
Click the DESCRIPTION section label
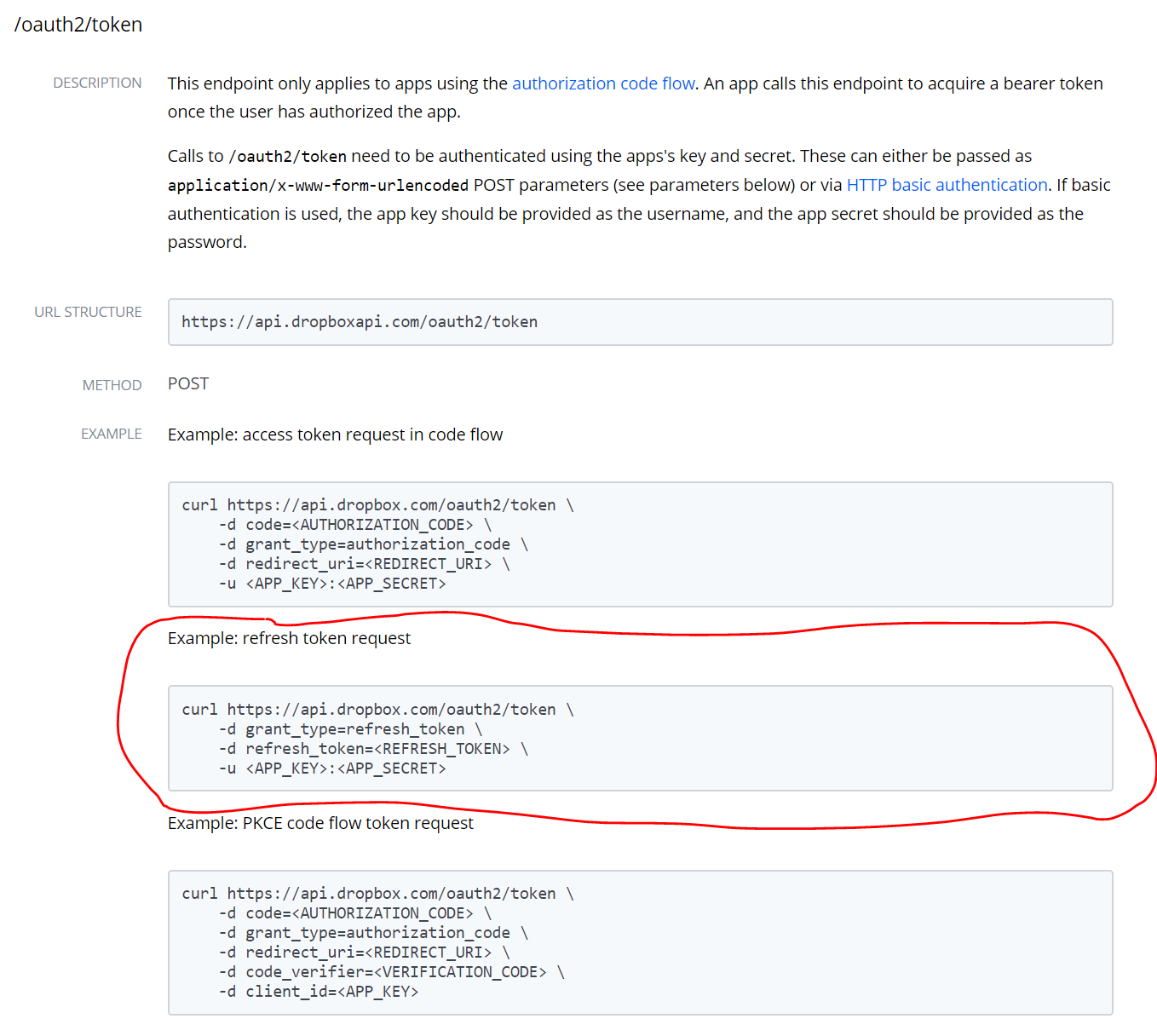(x=97, y=83)
